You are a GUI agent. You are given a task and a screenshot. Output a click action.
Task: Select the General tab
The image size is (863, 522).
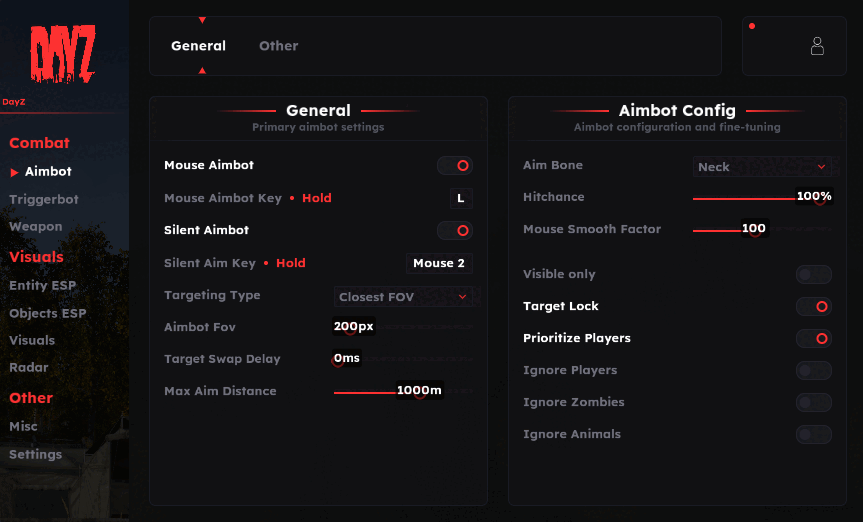198,46
